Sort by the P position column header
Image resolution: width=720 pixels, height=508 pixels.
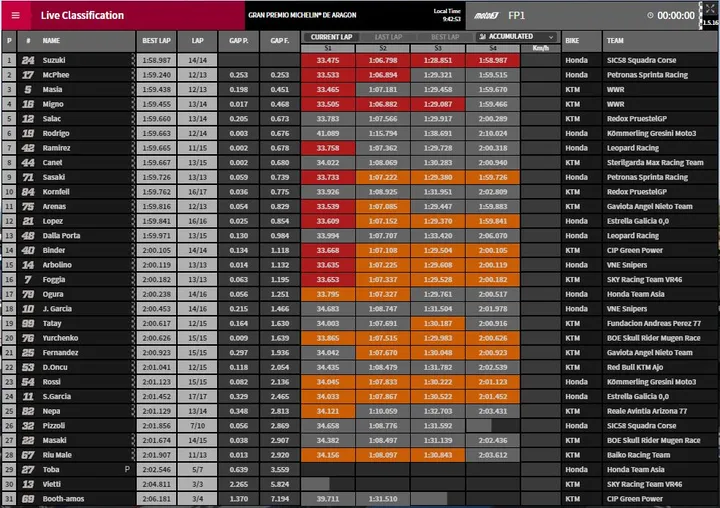pyautogui.click(x=9, y=41)
